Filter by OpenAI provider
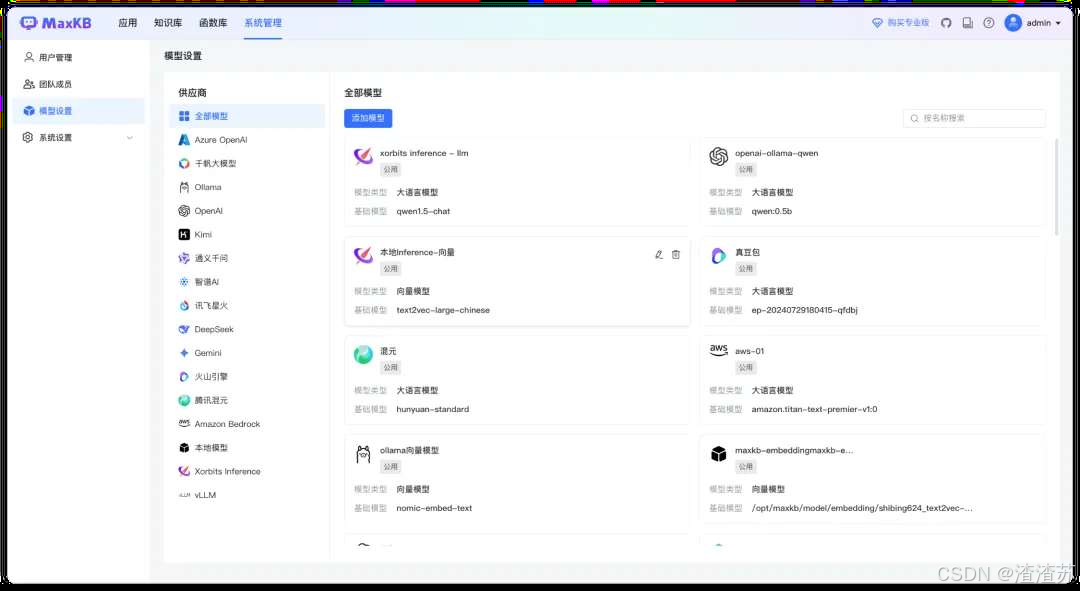Screen dimensions: 1080x591 pos(247,211)
